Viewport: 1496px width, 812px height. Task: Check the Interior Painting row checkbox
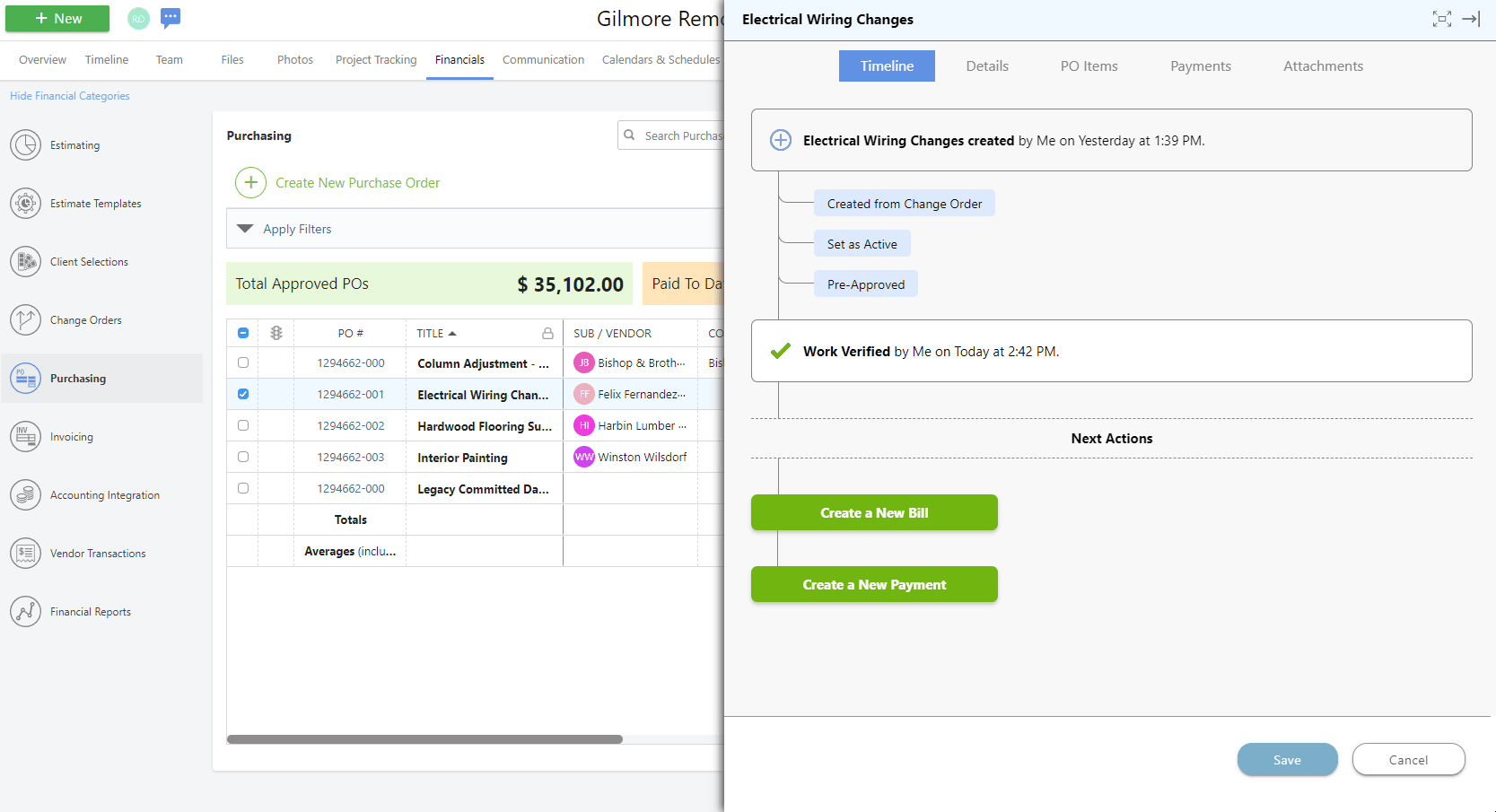[242, 457]
